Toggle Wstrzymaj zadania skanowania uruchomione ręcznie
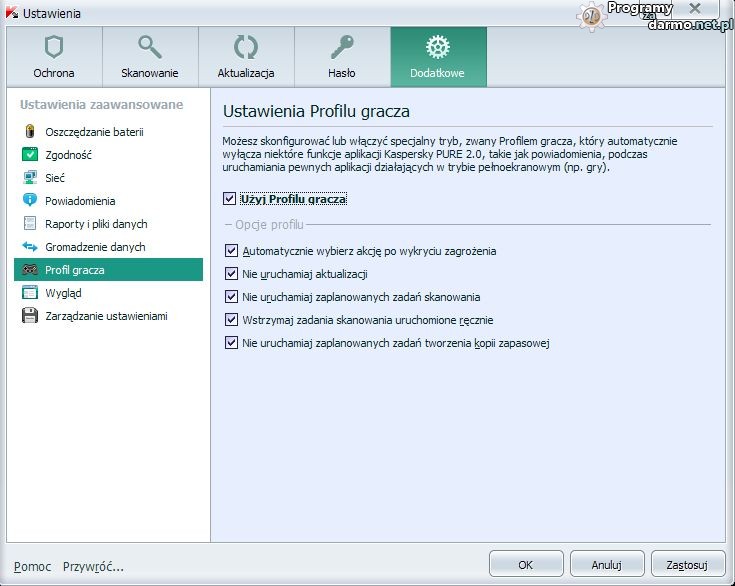Viewport: 735px width, 586px height. (231, 320)
